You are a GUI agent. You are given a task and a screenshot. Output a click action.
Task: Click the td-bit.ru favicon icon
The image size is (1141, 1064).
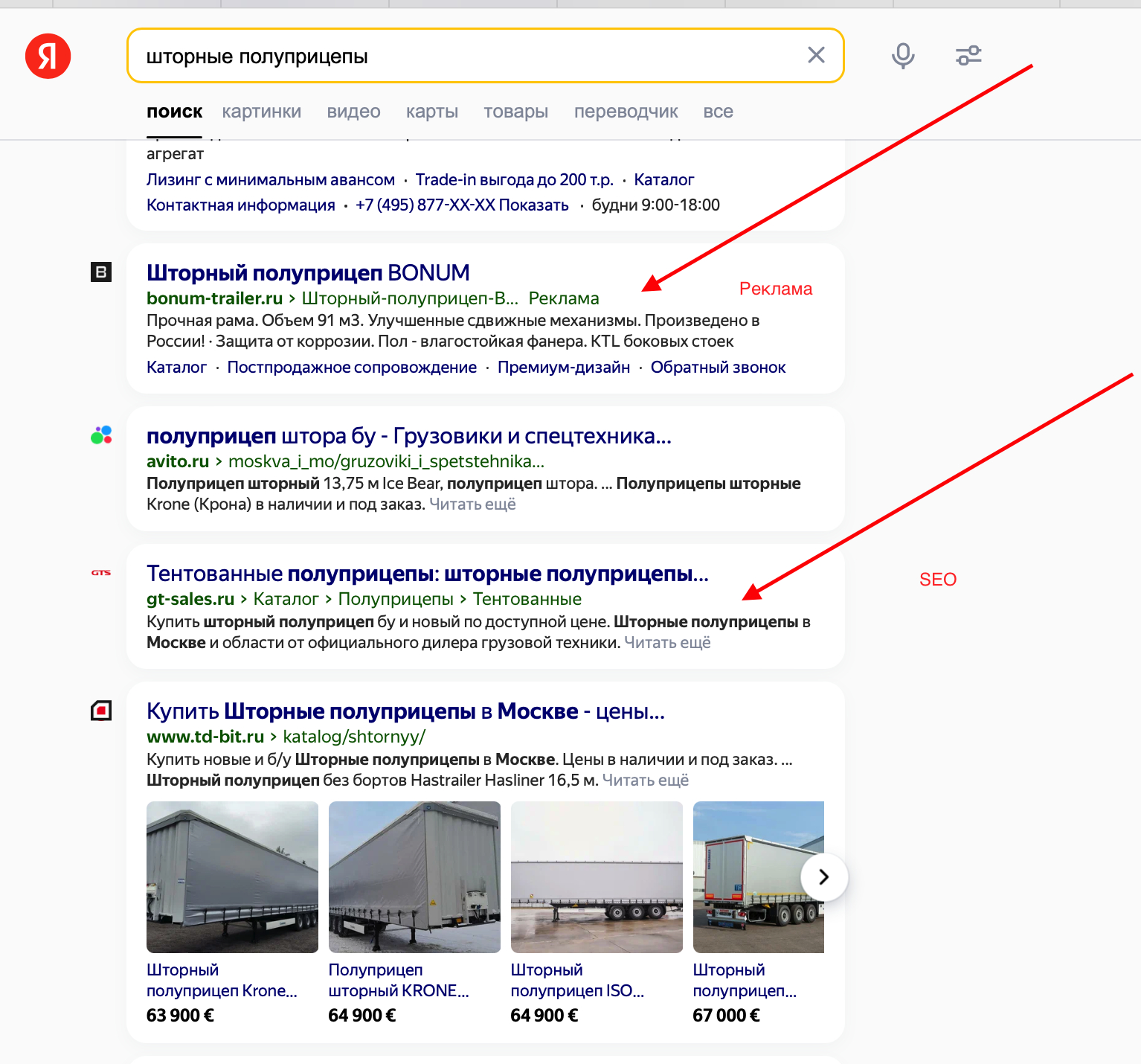[101, 711]
